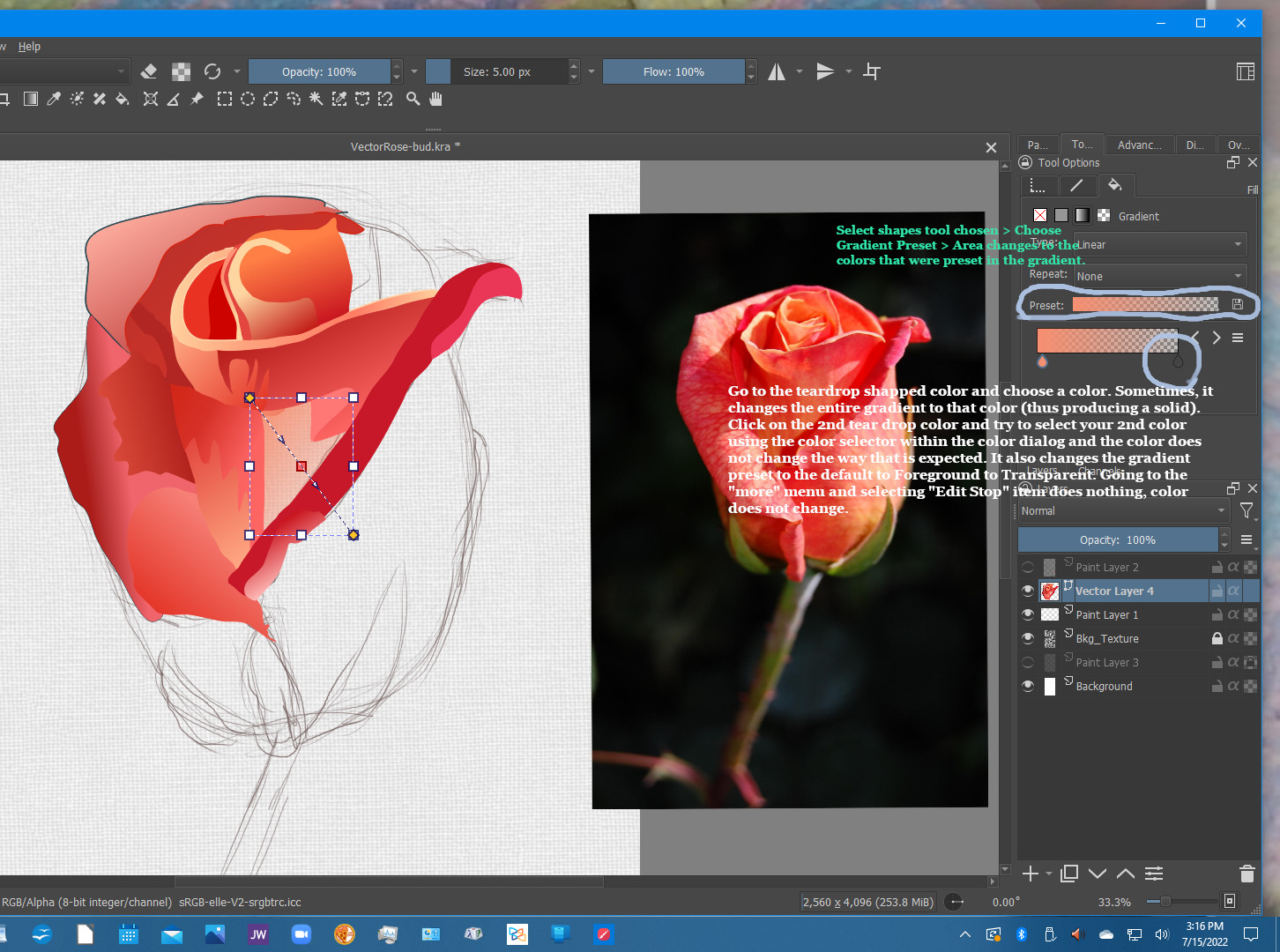This screenshot has height=952, width=1280.
Task: Select the Eraser mode icon
Action: (149, 71)
